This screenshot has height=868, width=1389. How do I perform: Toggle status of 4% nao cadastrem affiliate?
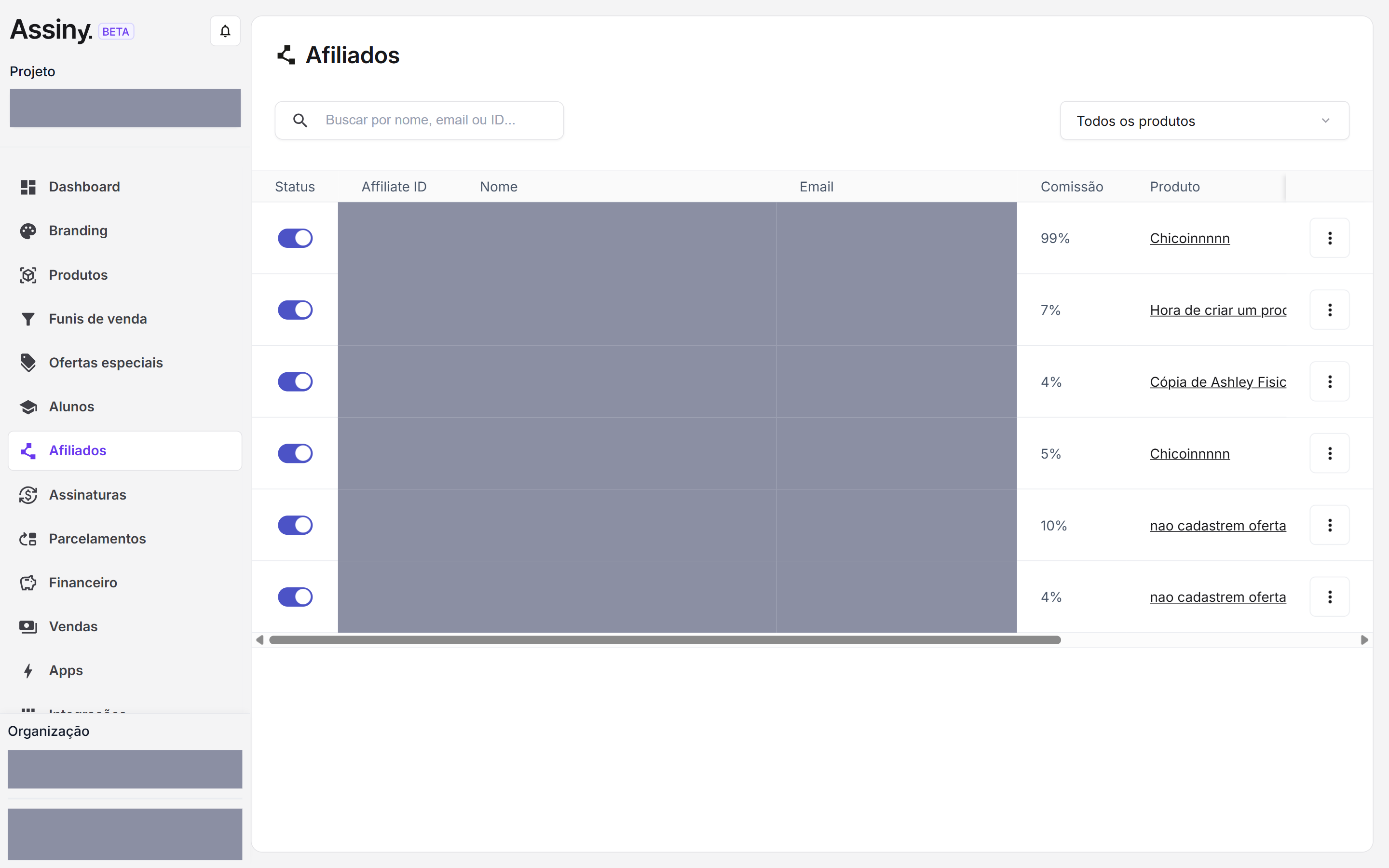click(x=295, y=597)
